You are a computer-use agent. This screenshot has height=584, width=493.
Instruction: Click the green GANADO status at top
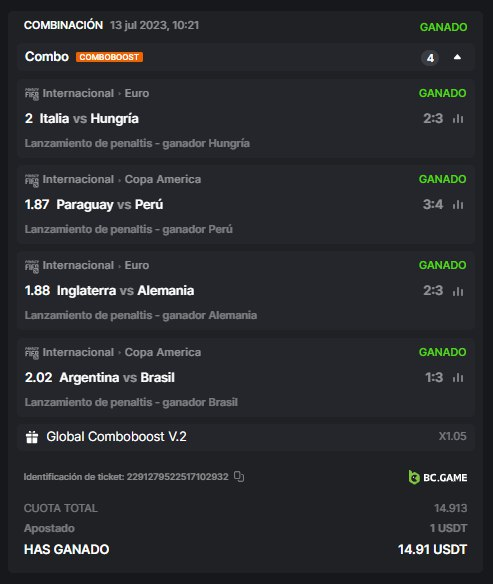tap(443, 27)
